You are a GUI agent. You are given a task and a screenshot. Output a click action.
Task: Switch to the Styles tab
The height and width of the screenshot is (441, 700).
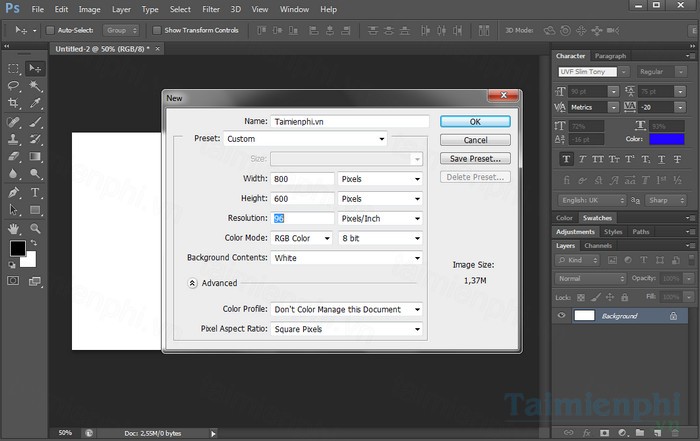(x=613, y=232)
